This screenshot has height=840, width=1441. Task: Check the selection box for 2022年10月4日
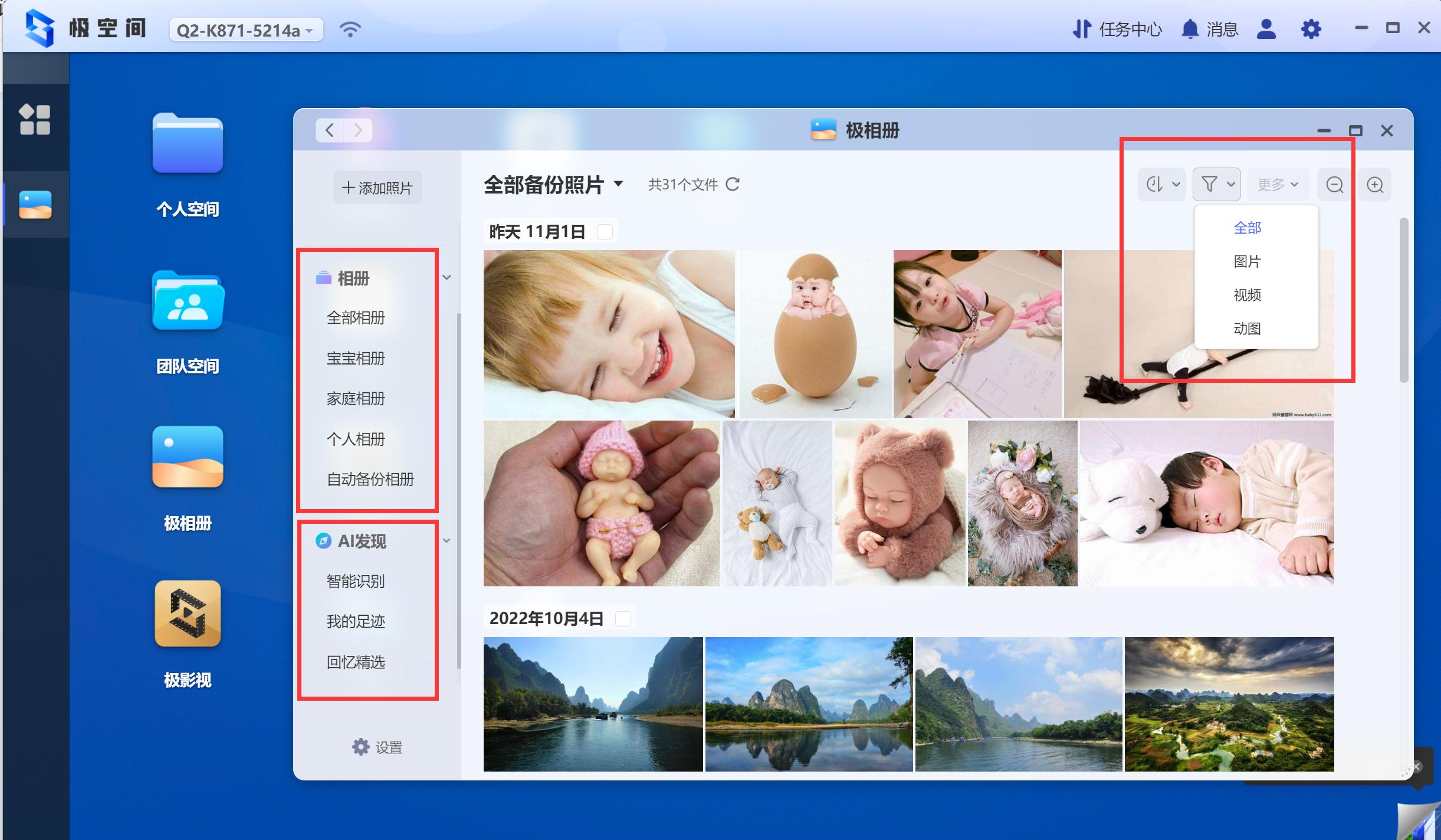pyautogui.click(x=623, y=618)
